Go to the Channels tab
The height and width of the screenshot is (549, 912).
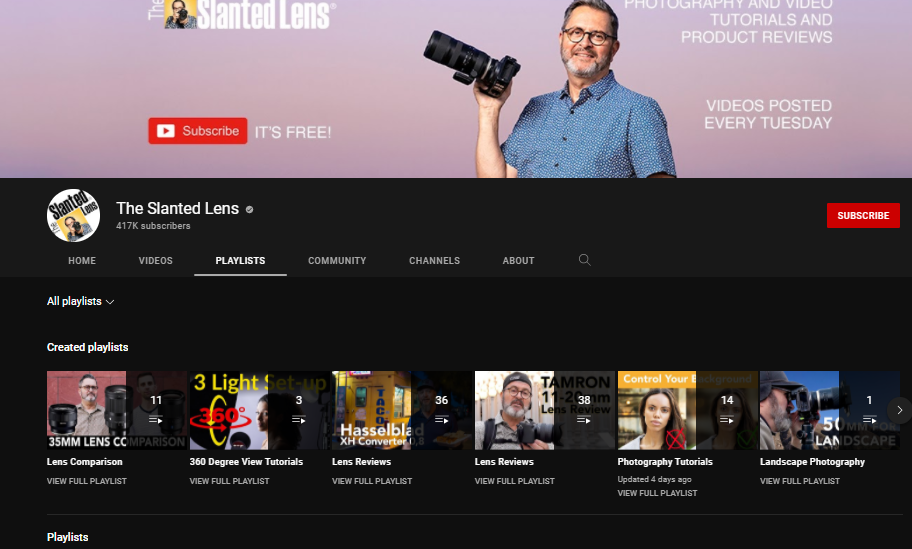[x=434, y=261]
